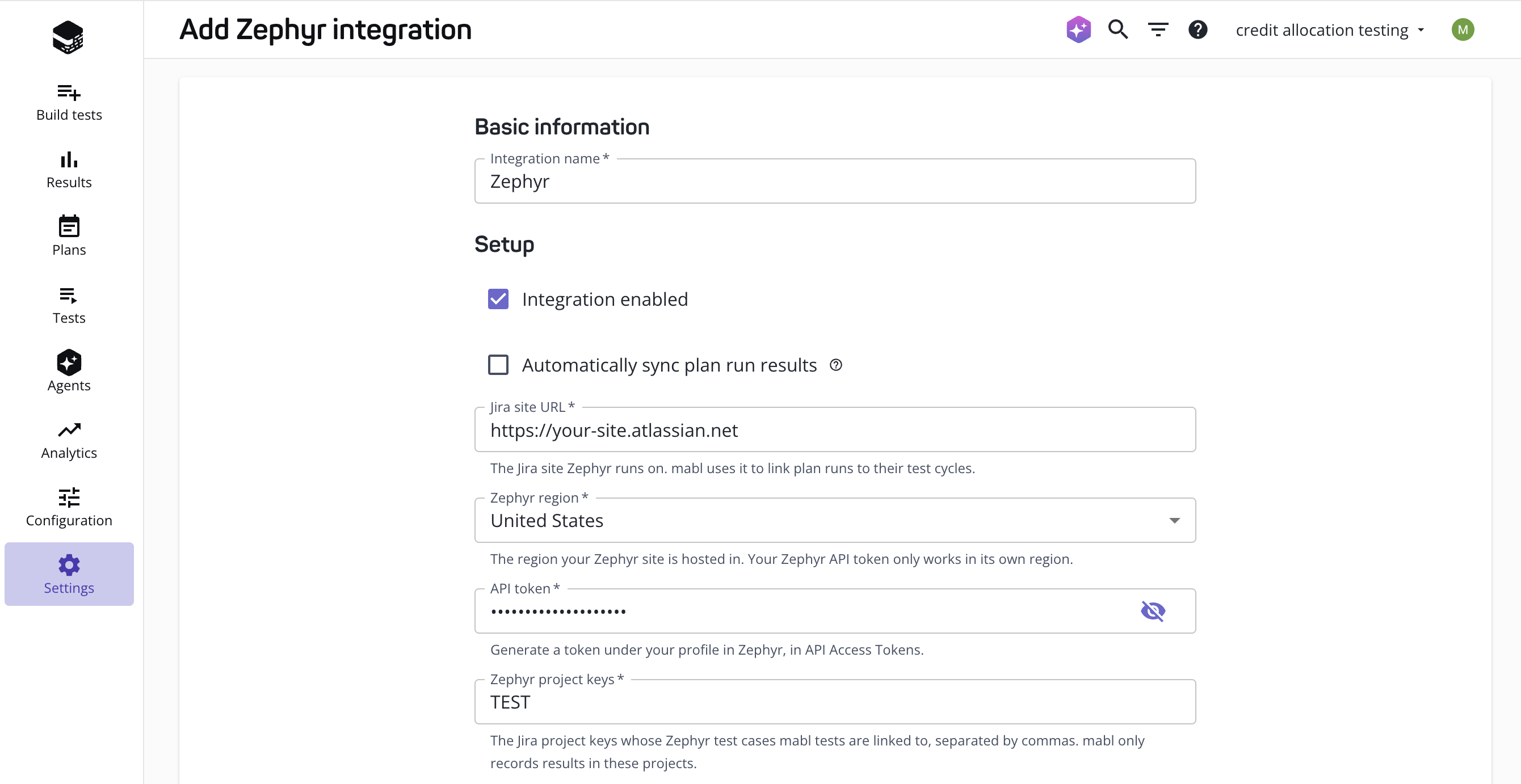The height and width of the screenshot is (784, 1521).
Task: Click the Basic information heading
Action: point(561,127)
